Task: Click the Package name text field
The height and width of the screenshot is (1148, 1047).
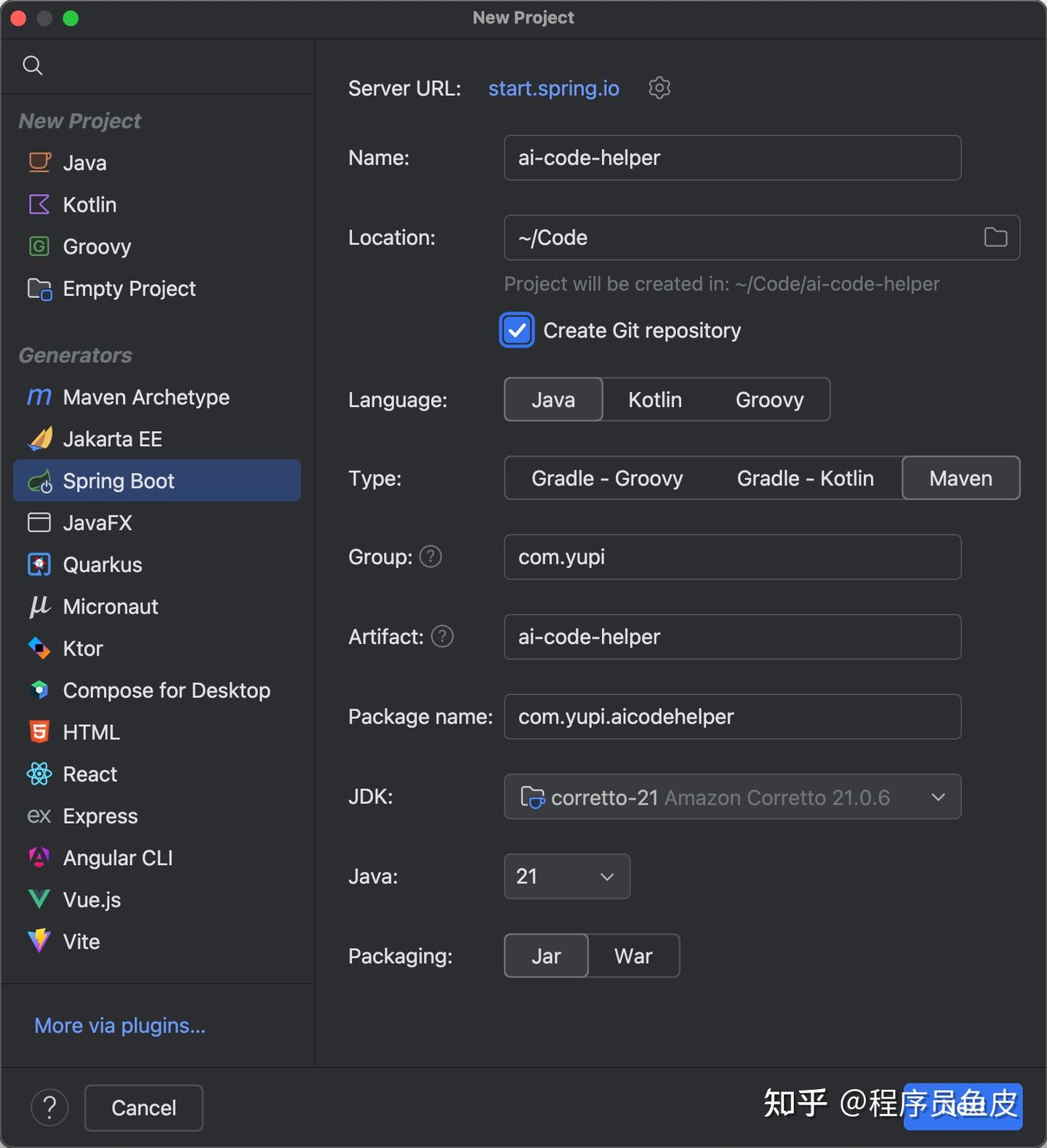Action: pos(732,717)
